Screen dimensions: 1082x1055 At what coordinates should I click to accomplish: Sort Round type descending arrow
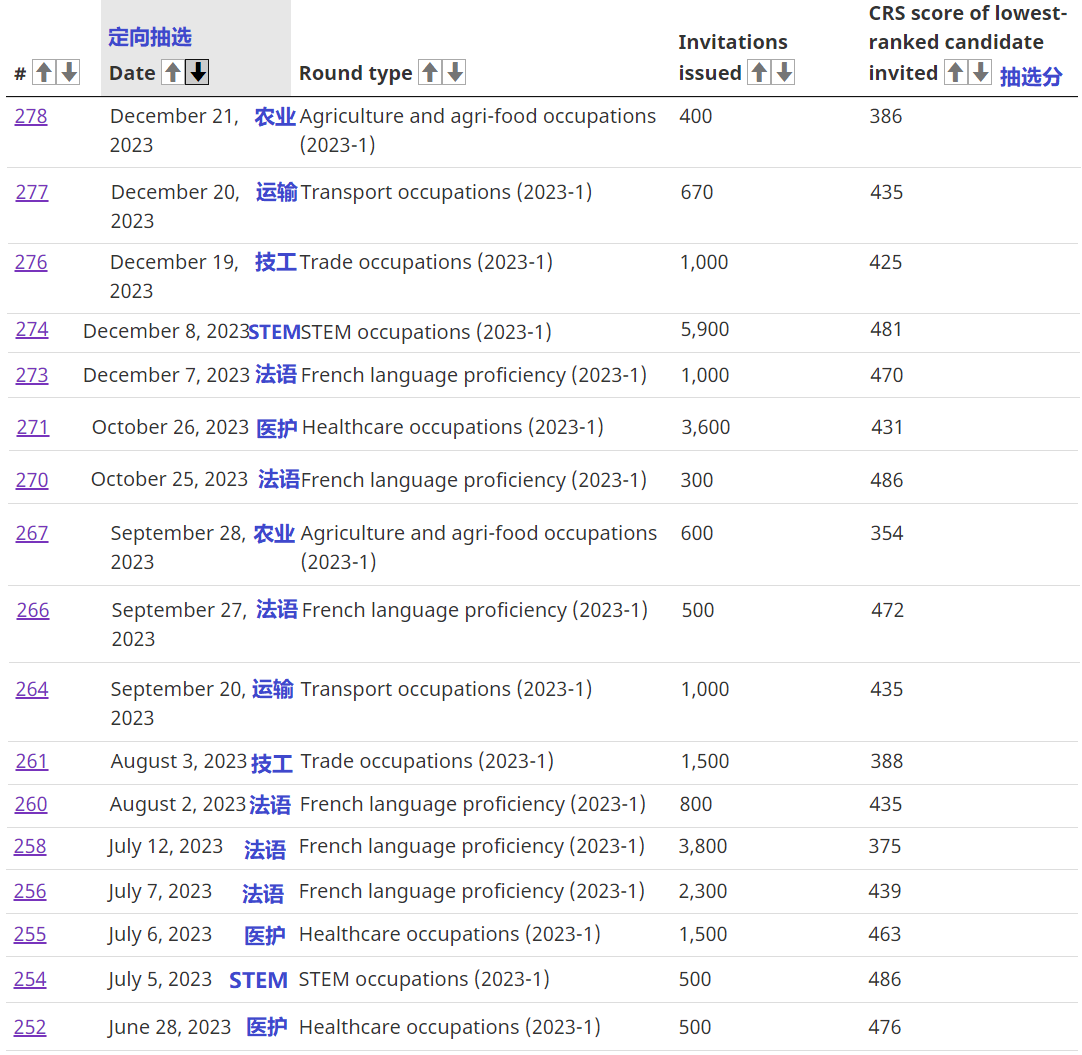coord(454,72)
